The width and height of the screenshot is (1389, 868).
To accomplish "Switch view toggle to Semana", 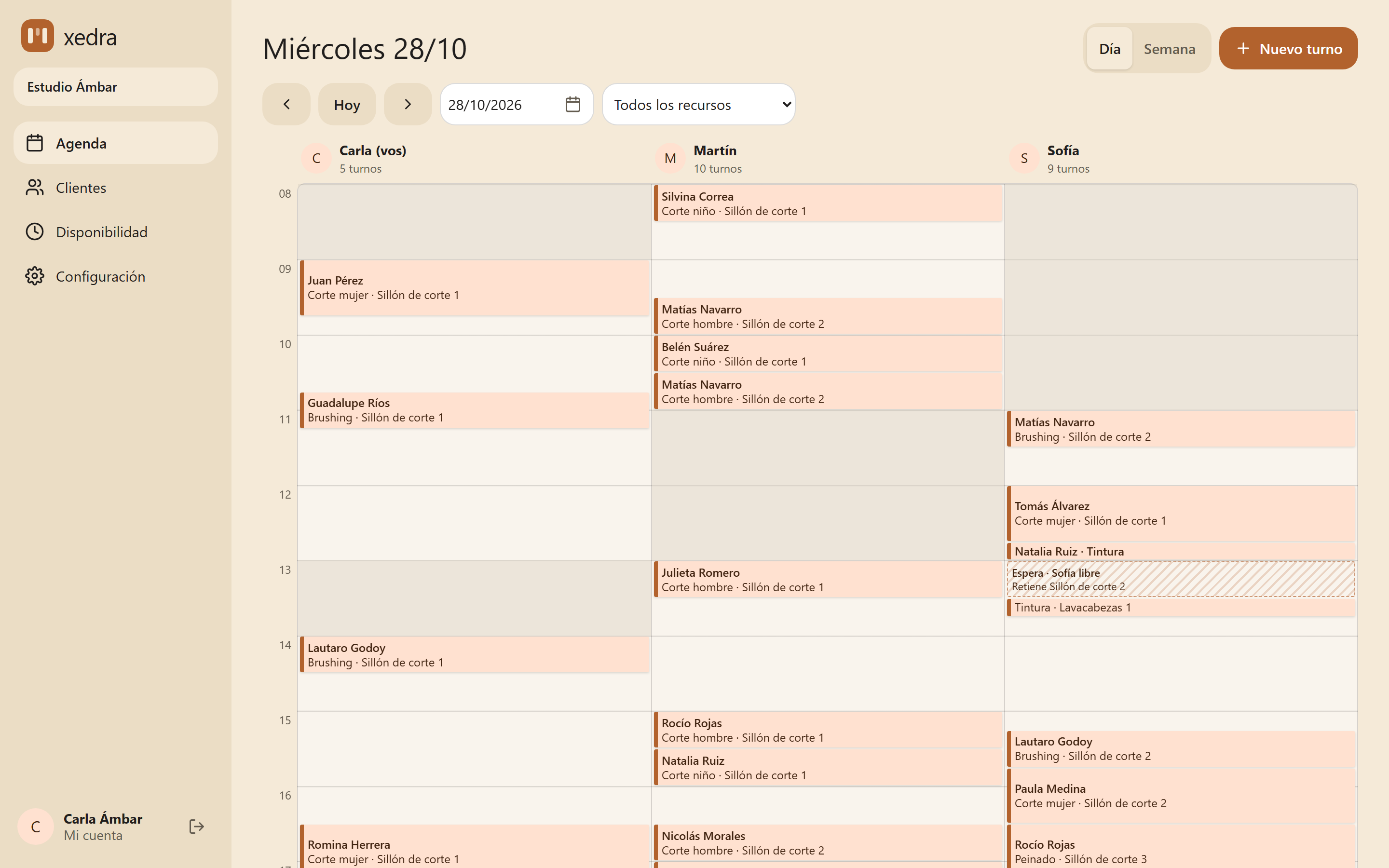I will click(x=1169, y=49).
